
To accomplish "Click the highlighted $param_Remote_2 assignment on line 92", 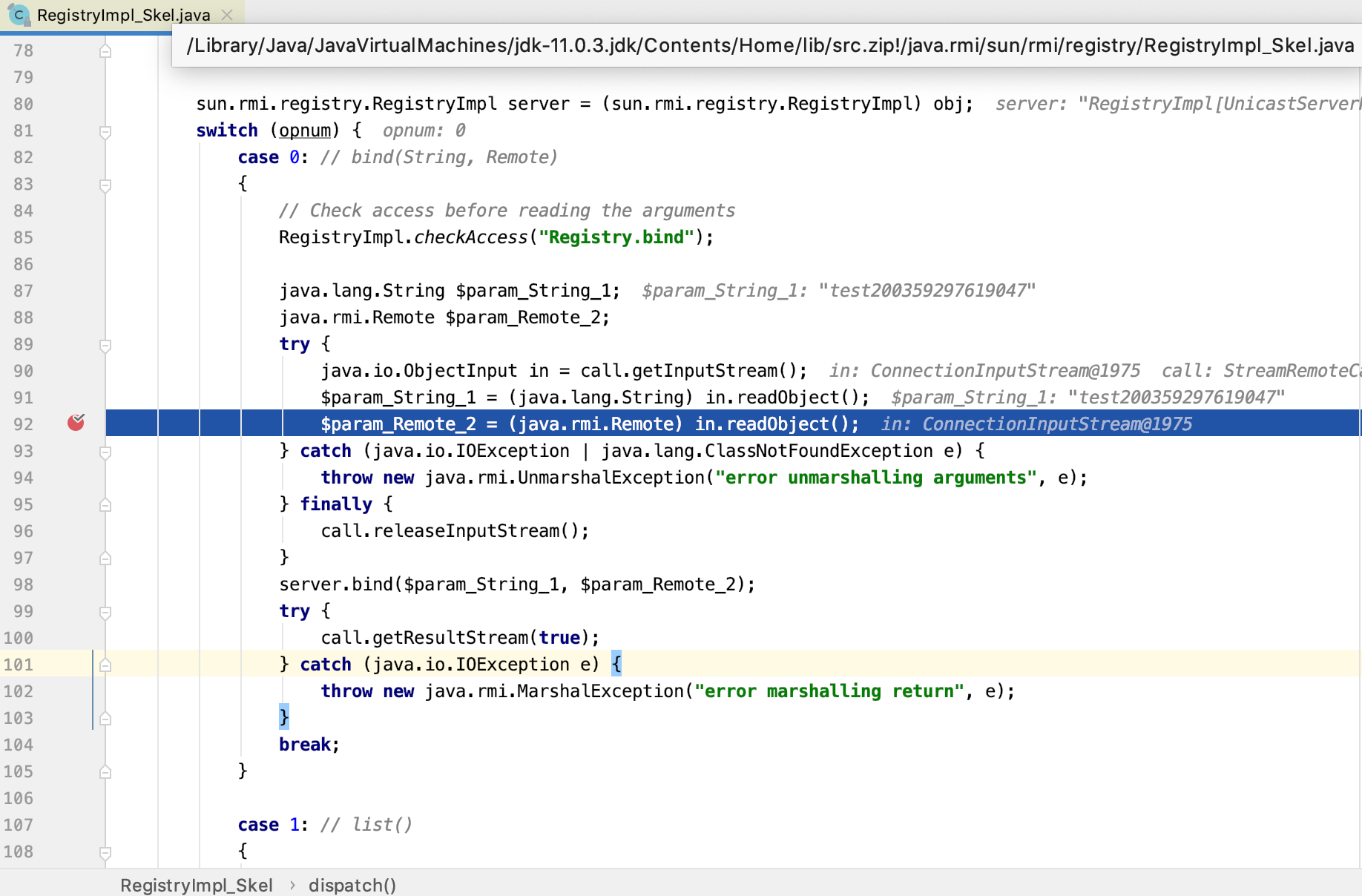I will (590, 424).
